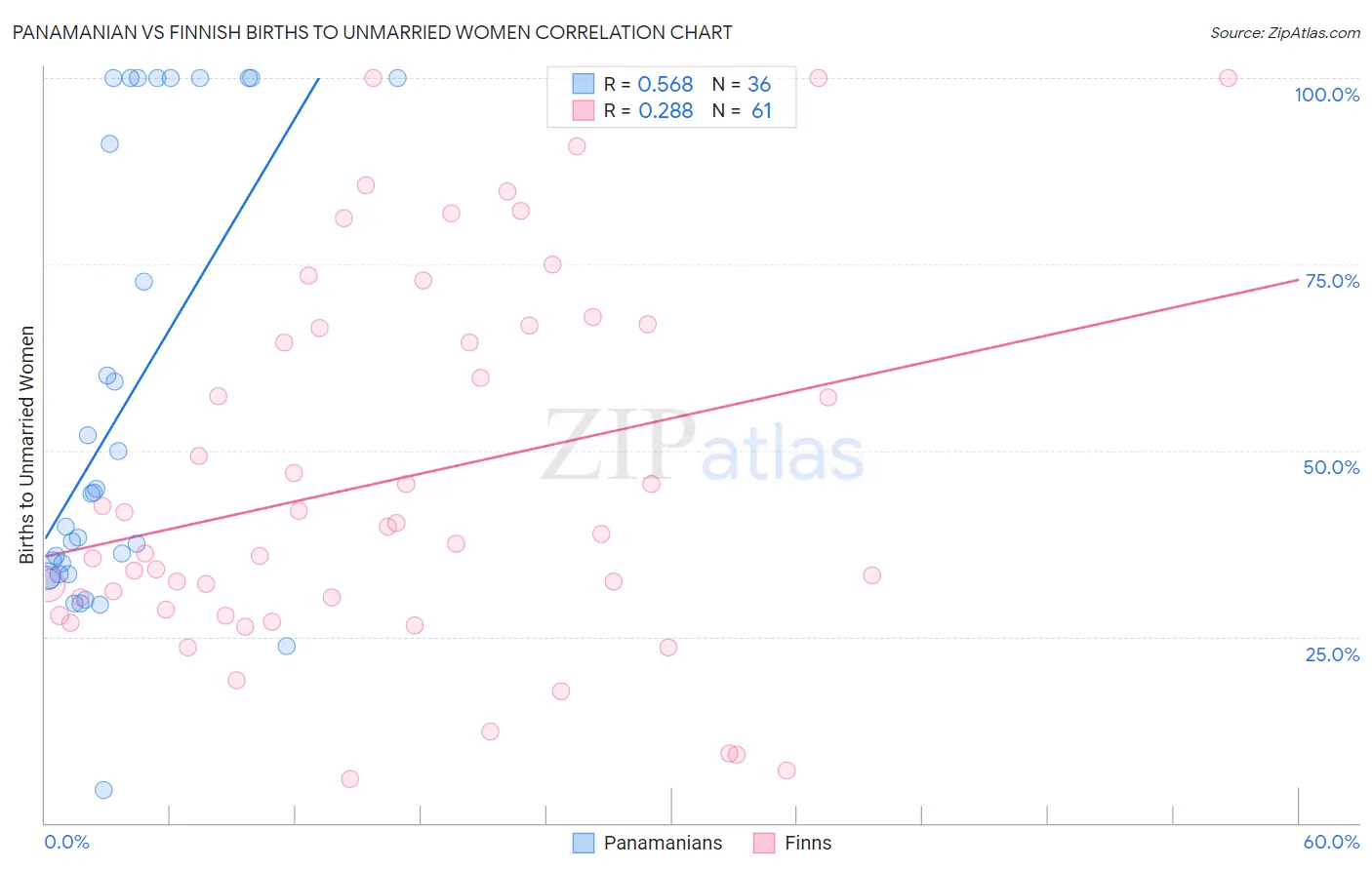
Task: Click the Finns legend label at bottom
Action: (808, 843)
